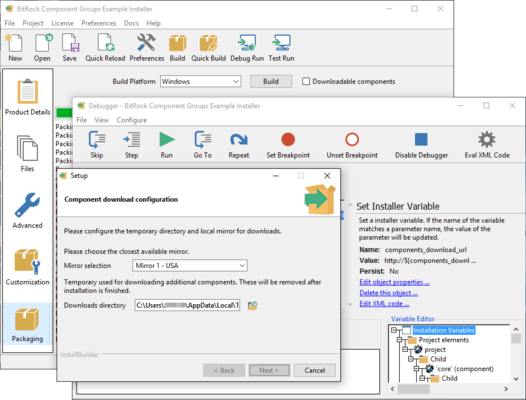This screenshot has width=526, height=400.
Task: Launch Debug Run from the toolbar
Action: tap(247, 48)
